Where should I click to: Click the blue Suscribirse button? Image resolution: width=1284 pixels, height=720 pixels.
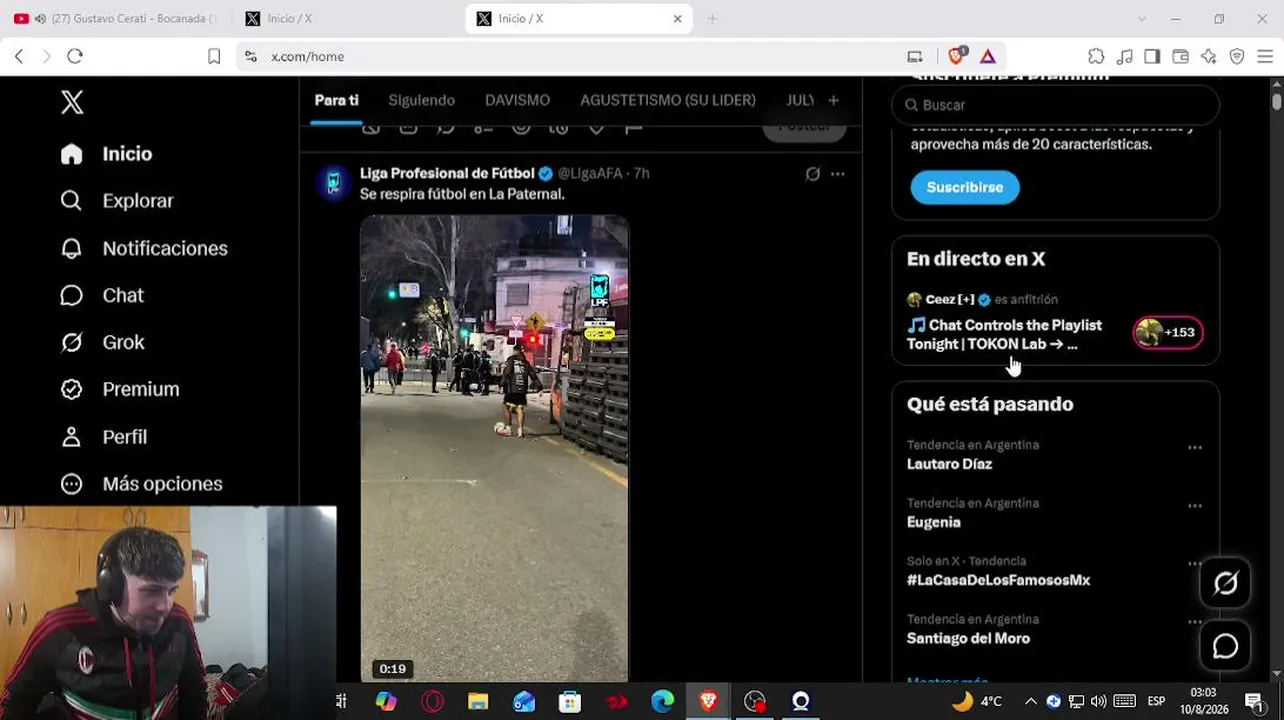964,187
